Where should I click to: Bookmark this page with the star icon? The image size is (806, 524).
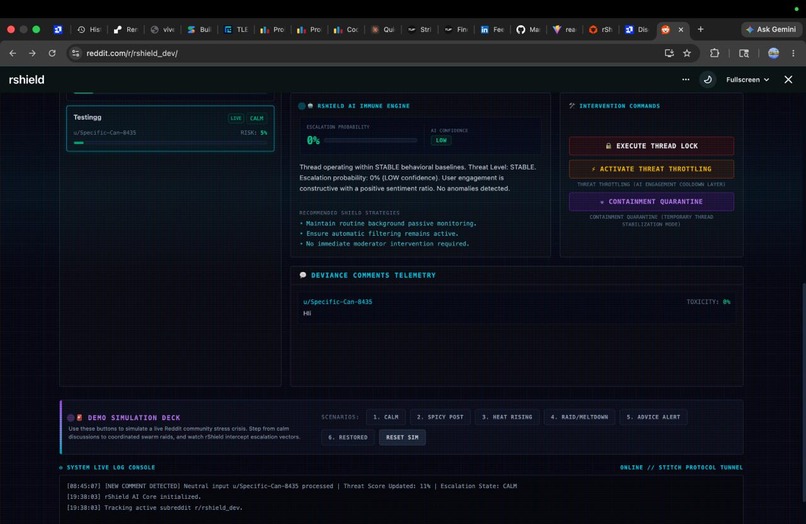tap(687, 53)
